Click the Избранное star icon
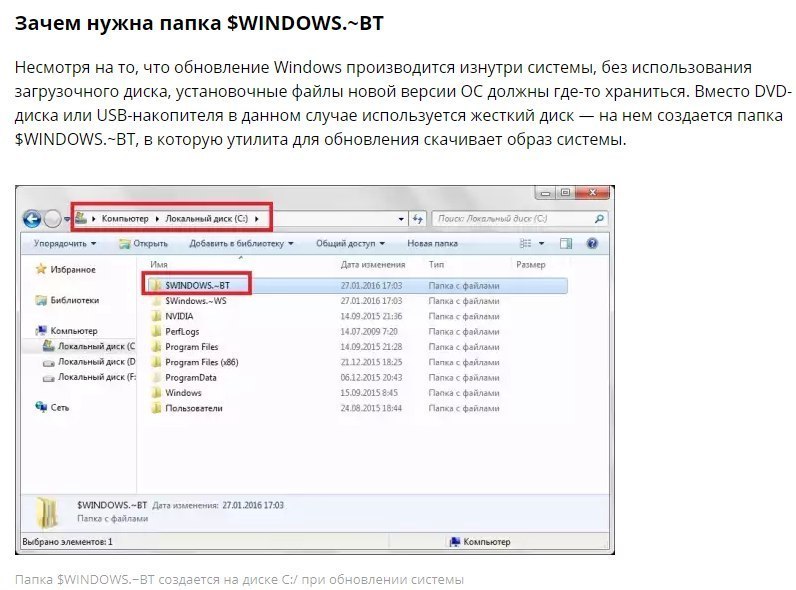 pos(41,269)
